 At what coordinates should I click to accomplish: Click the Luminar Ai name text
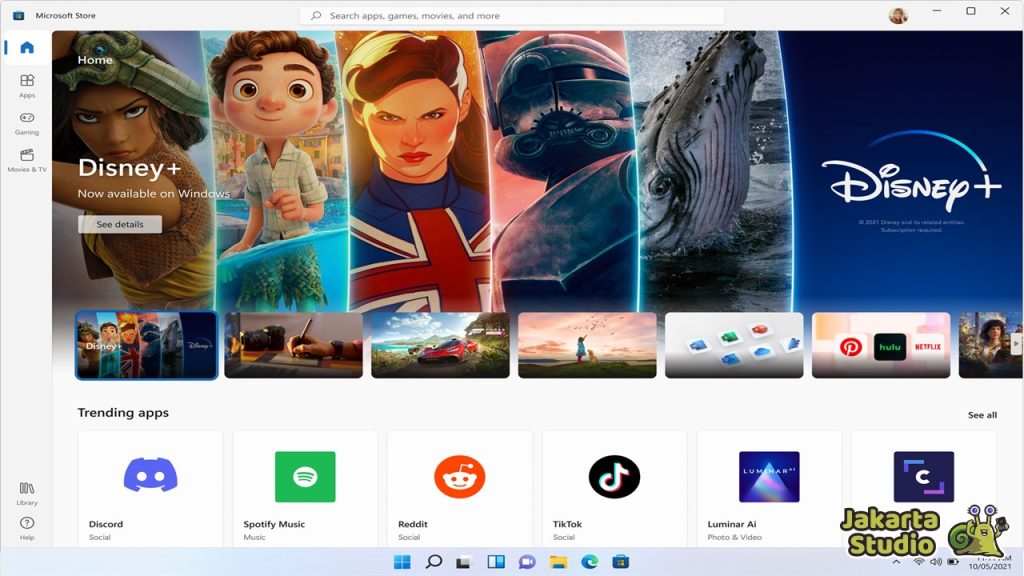coord(731,524)
